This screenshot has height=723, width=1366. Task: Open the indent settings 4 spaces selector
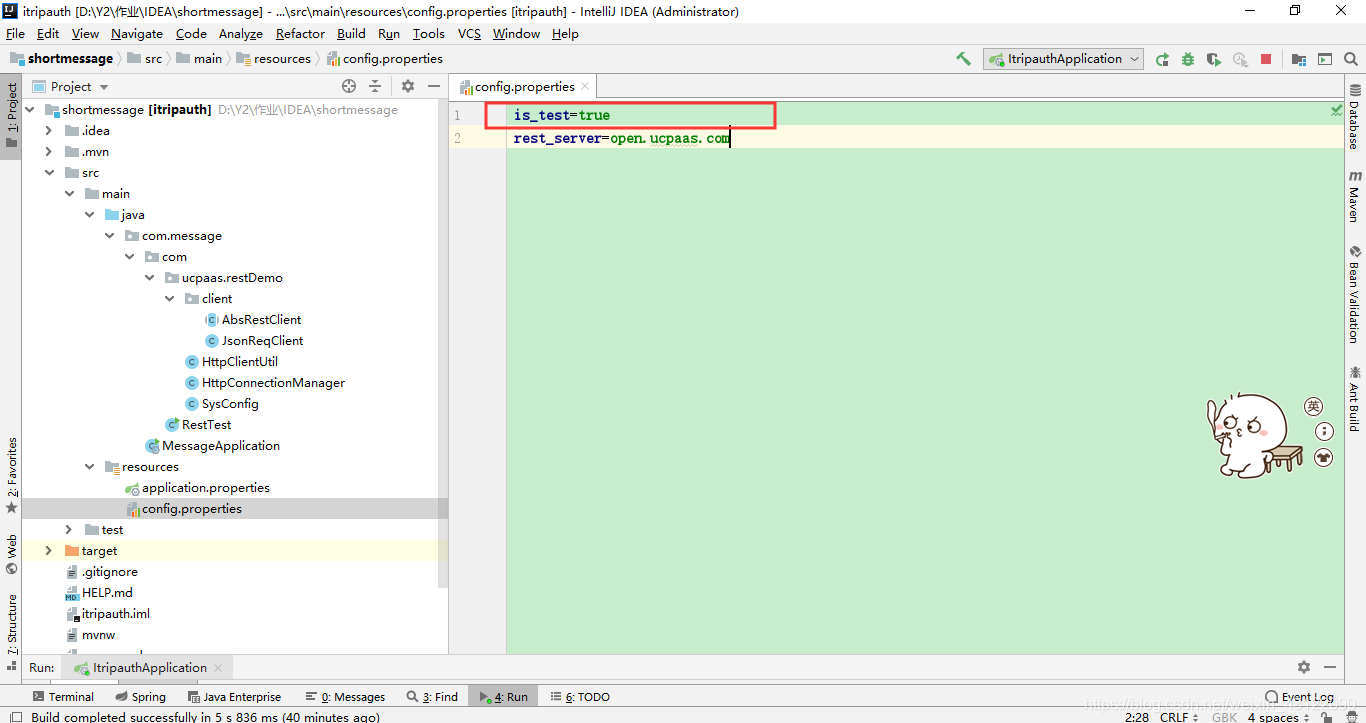click(x=1278, y=717)
